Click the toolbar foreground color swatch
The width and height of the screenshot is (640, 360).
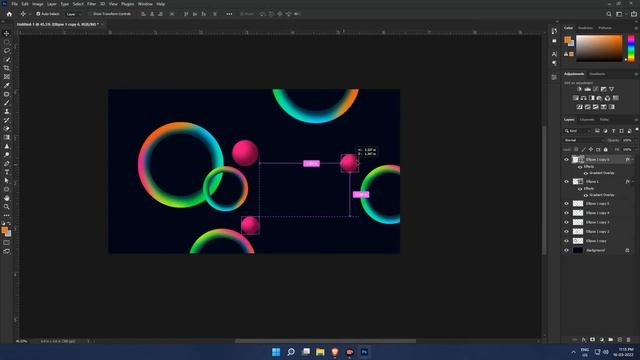click(4, 230)
